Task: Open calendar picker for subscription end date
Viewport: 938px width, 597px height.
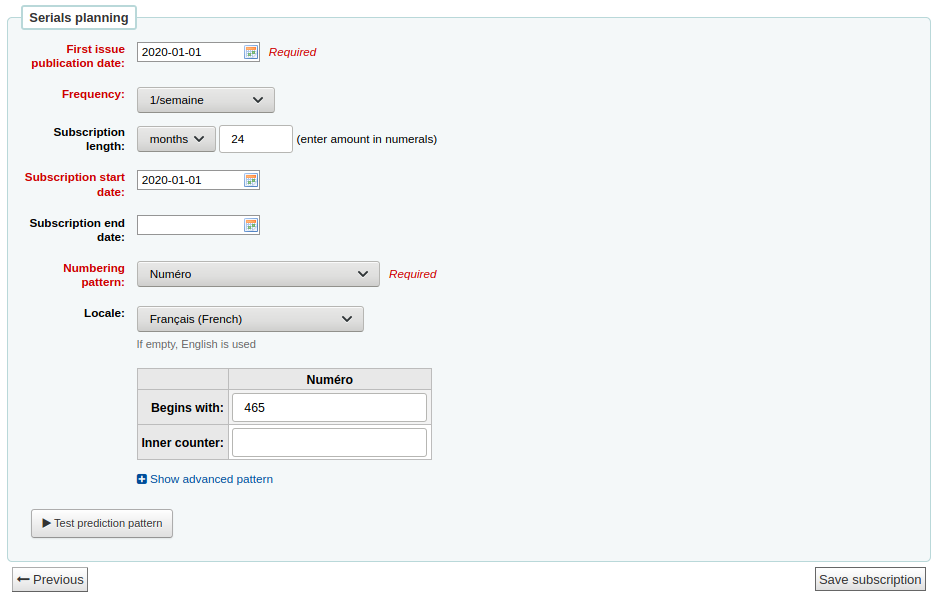Action: 251,225
